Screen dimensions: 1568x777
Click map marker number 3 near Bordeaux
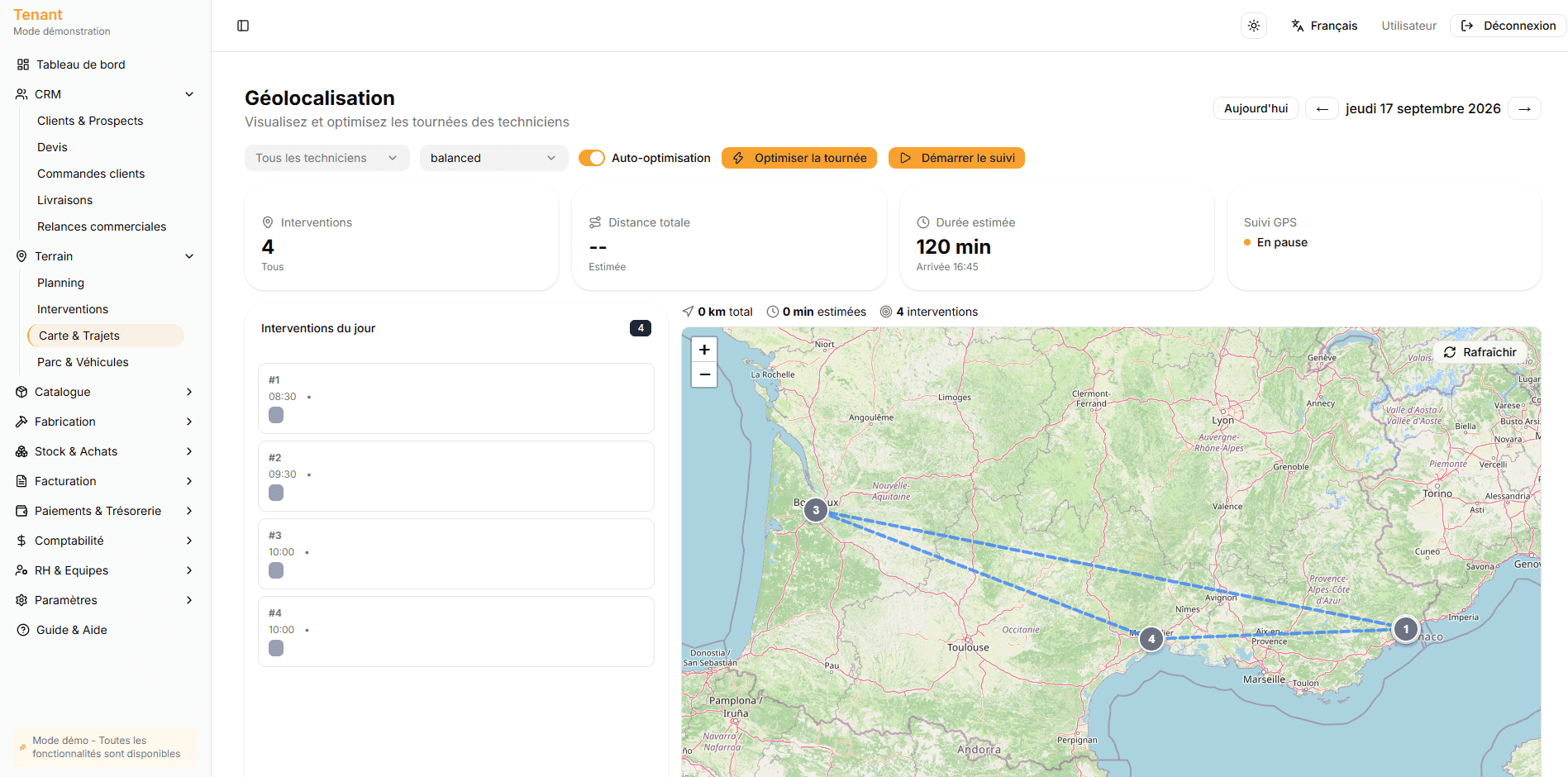click(x=816, y=510)
